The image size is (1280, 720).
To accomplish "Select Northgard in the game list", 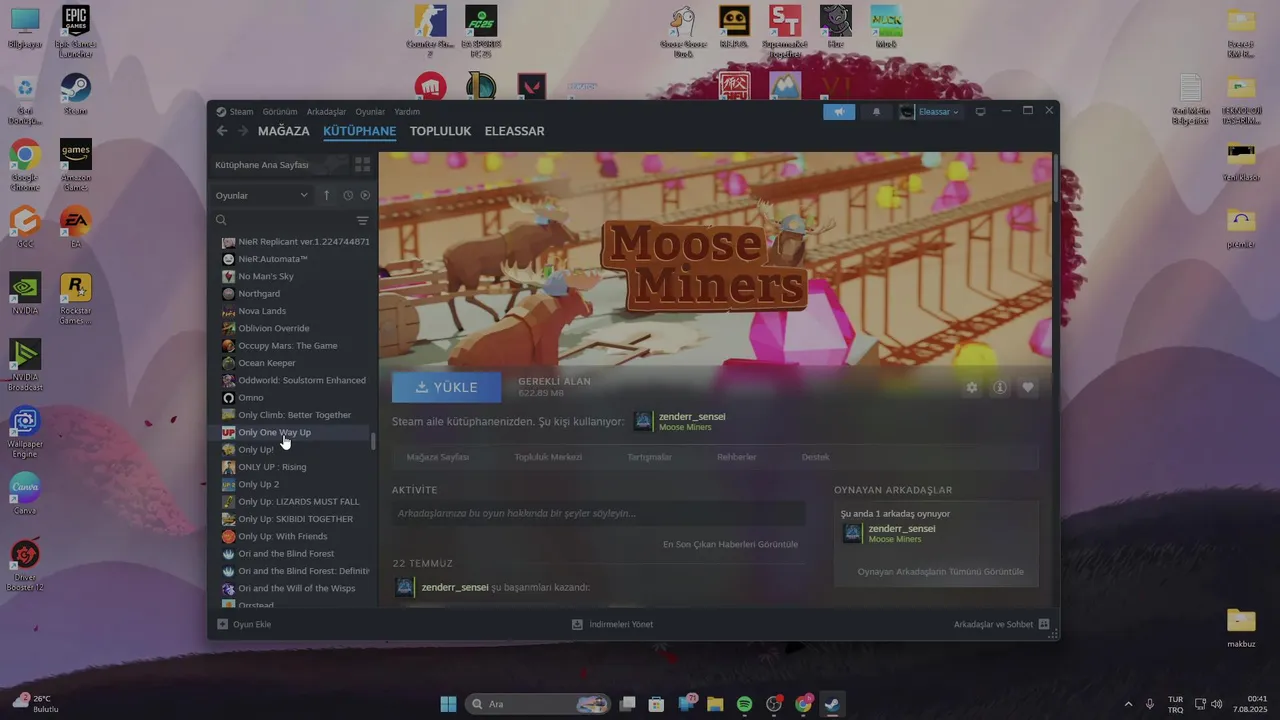I will click(x=259, y=294).
